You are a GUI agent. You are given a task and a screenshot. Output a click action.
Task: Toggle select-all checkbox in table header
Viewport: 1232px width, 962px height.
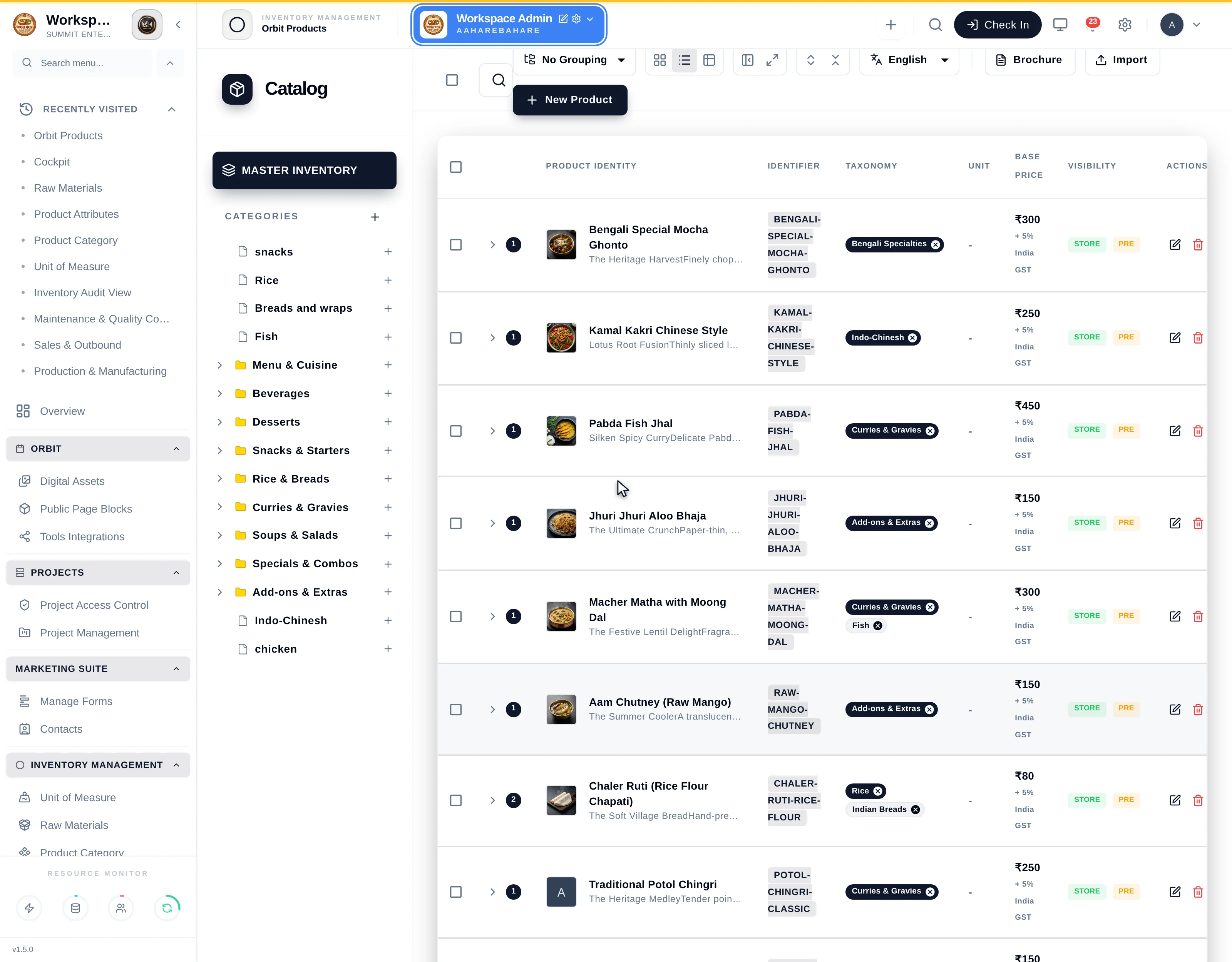pyautogui.click(x=456, y=167)
